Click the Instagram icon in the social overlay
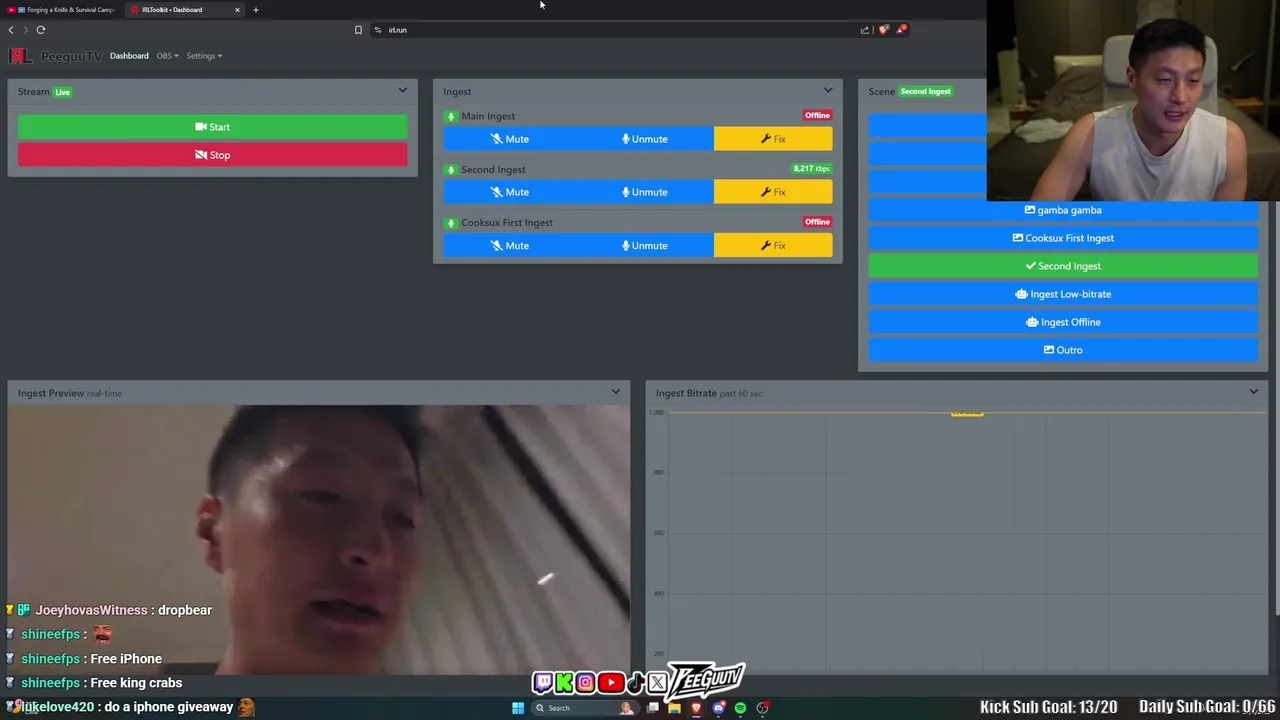The height and width of the screenshot is (720, 1280). (586, 683)
